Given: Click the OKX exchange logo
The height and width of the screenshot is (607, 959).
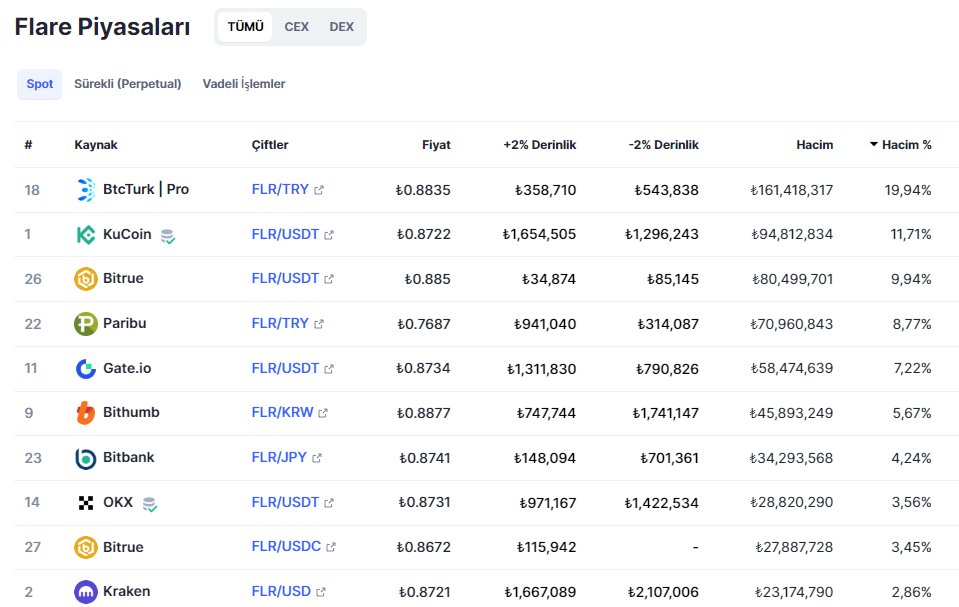Looking at the screenshot, I should (x=86, y=503).
